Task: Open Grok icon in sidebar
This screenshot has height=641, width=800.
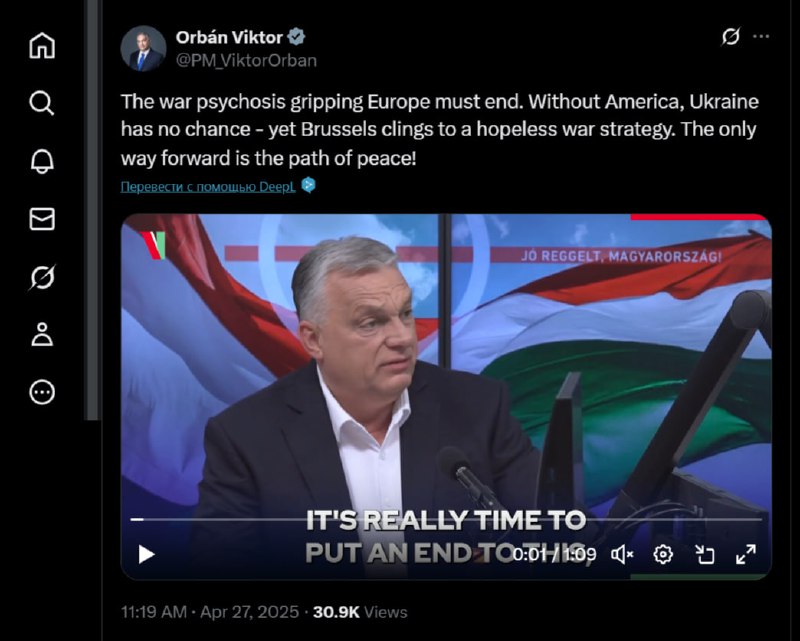Action: [x=42, y=277]
